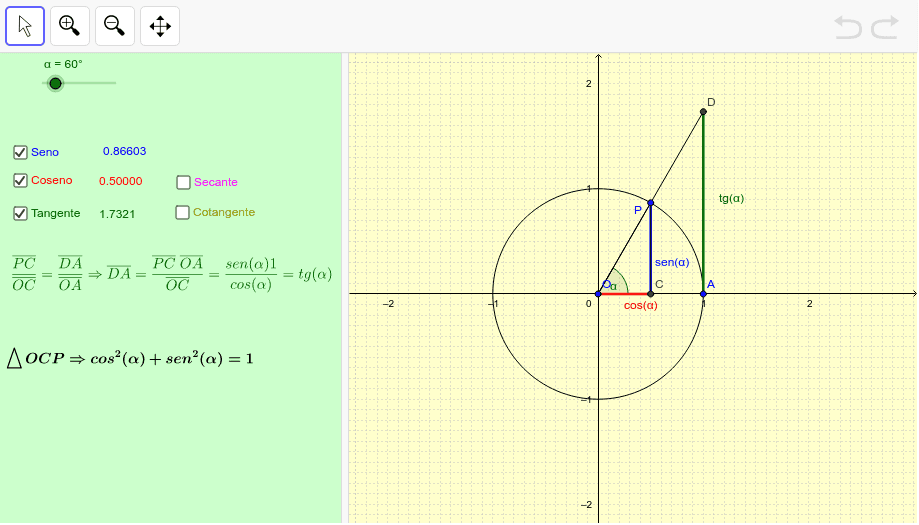Click the Coseno value 0.50000

120,181
